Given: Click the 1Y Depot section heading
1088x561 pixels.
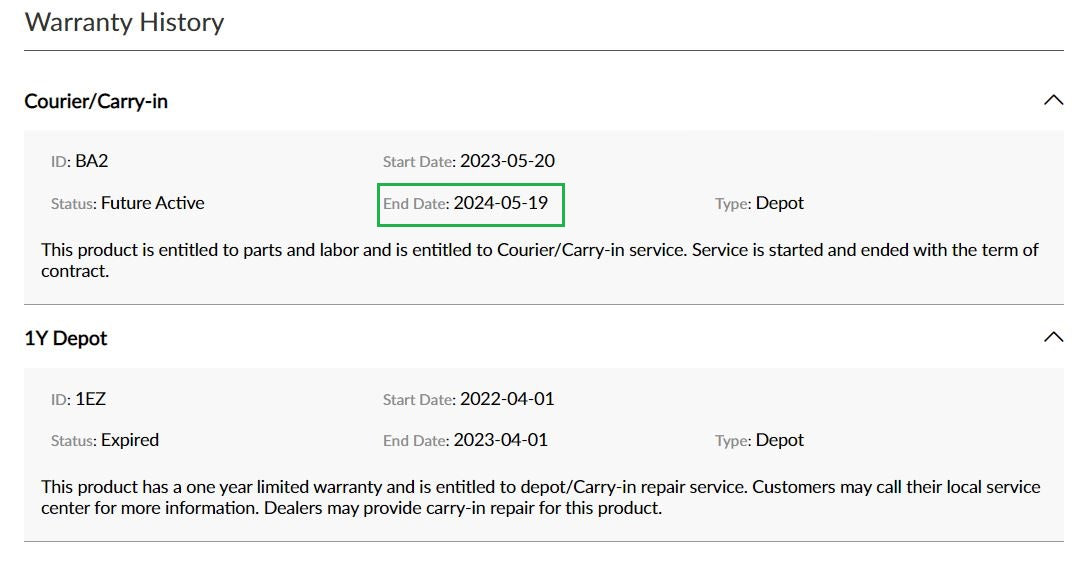Looking at the screenshot, I should (x=66, y=339).
